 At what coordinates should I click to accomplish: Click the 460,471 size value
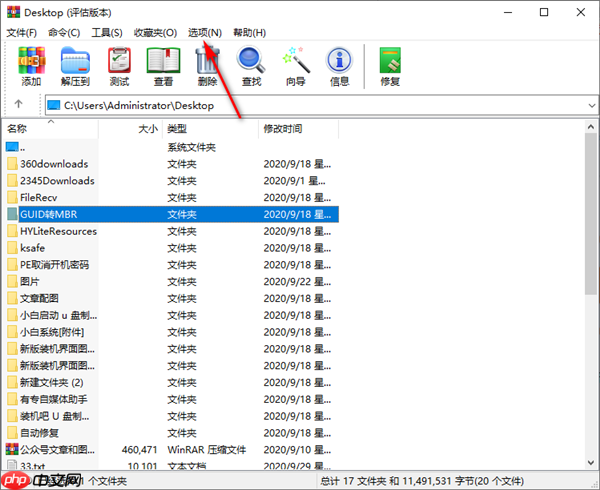139,450
